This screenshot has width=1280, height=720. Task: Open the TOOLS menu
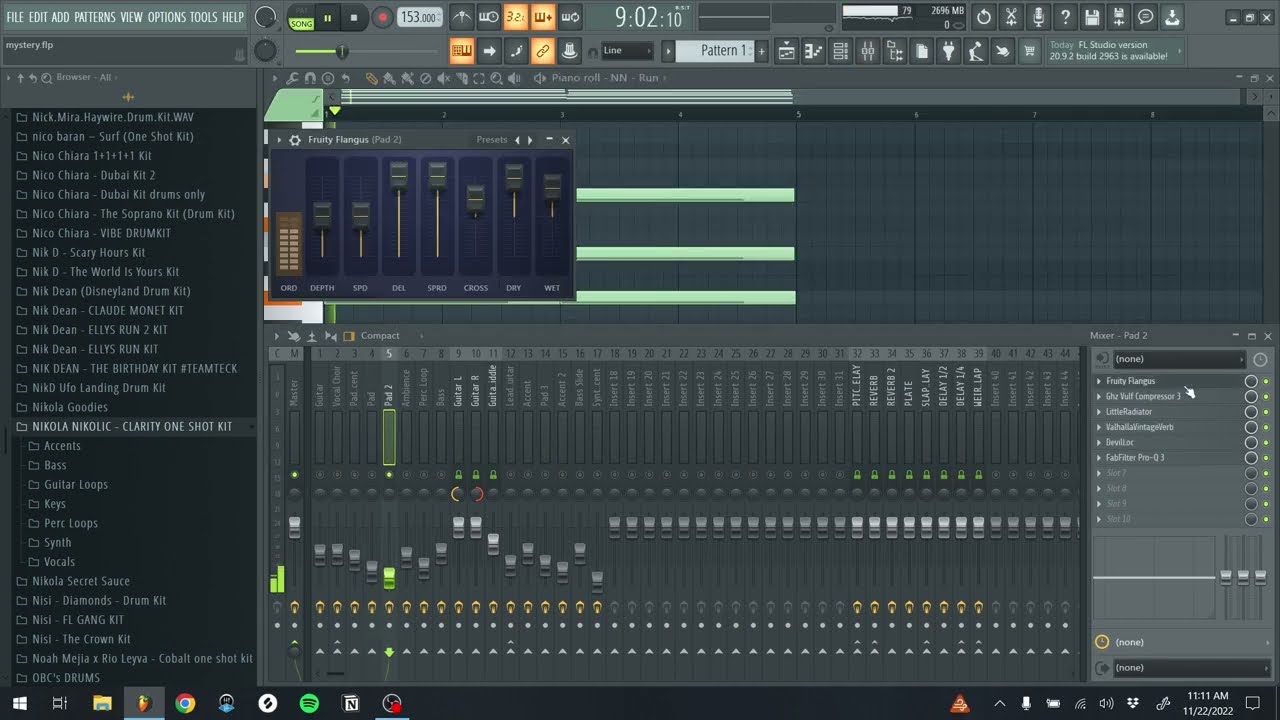click(x=203, y=17)
